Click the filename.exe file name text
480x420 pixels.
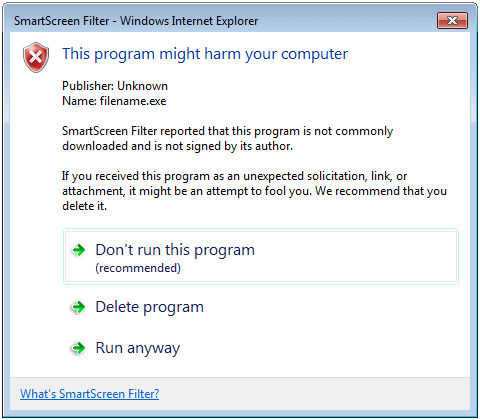click(x=133, y=101)
